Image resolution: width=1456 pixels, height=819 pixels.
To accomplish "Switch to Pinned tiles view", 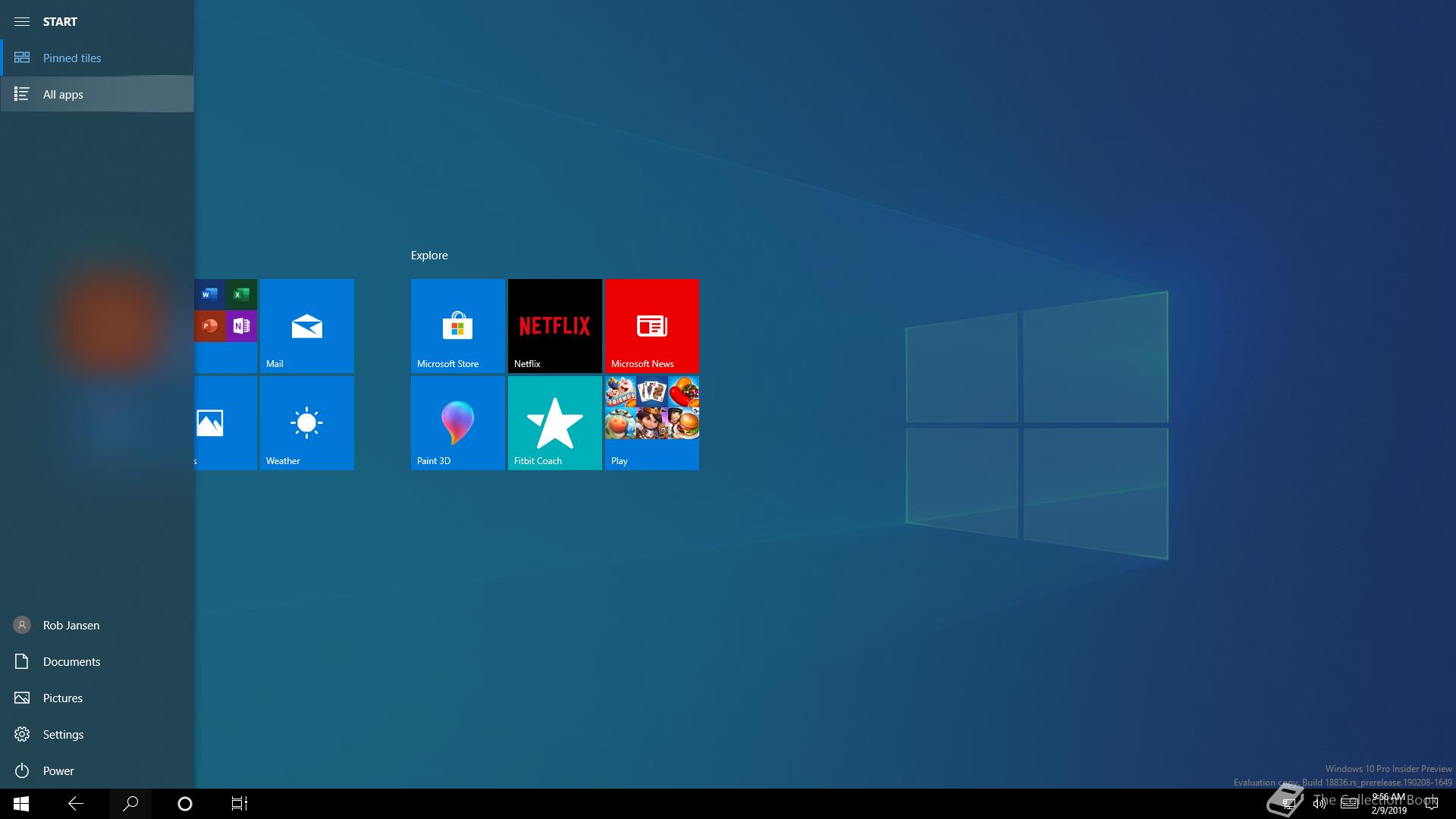I will point(97,58).
